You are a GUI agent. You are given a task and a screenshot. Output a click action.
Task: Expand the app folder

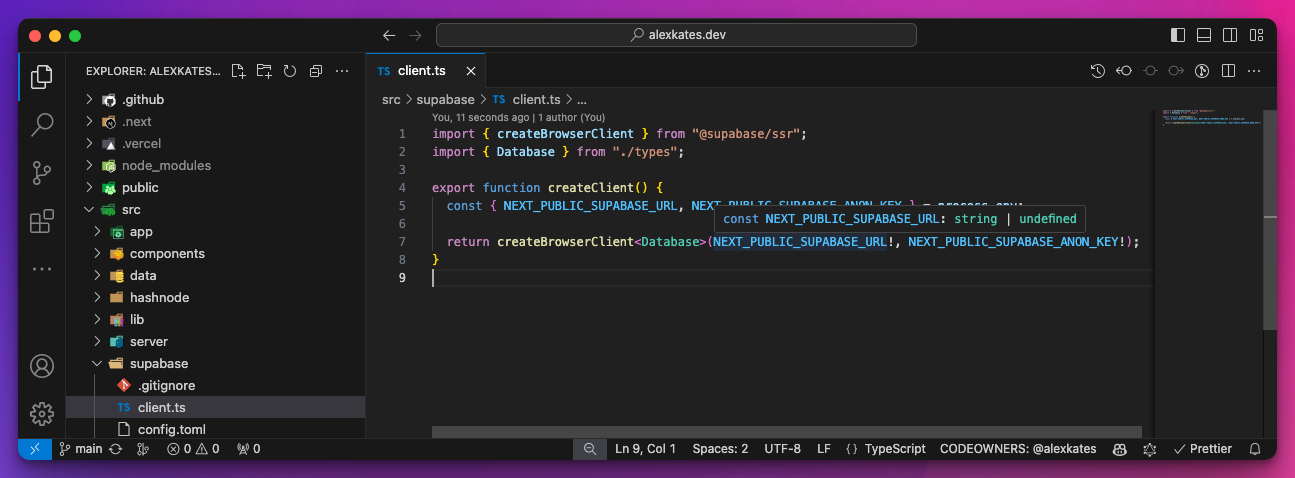pyautogui.click(x=215, y=232)
